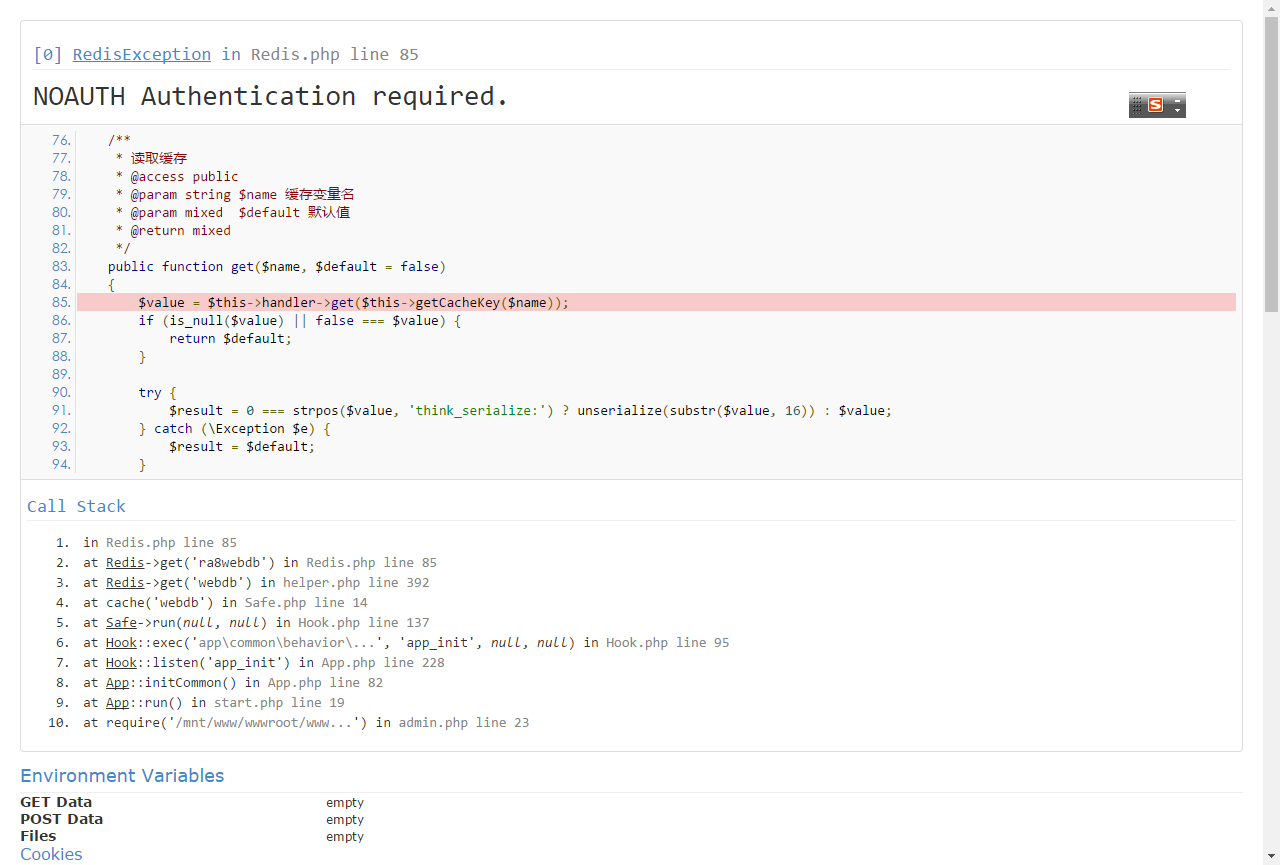
Task: Click the scrollbar up arrow
Action: (1271, 8)
